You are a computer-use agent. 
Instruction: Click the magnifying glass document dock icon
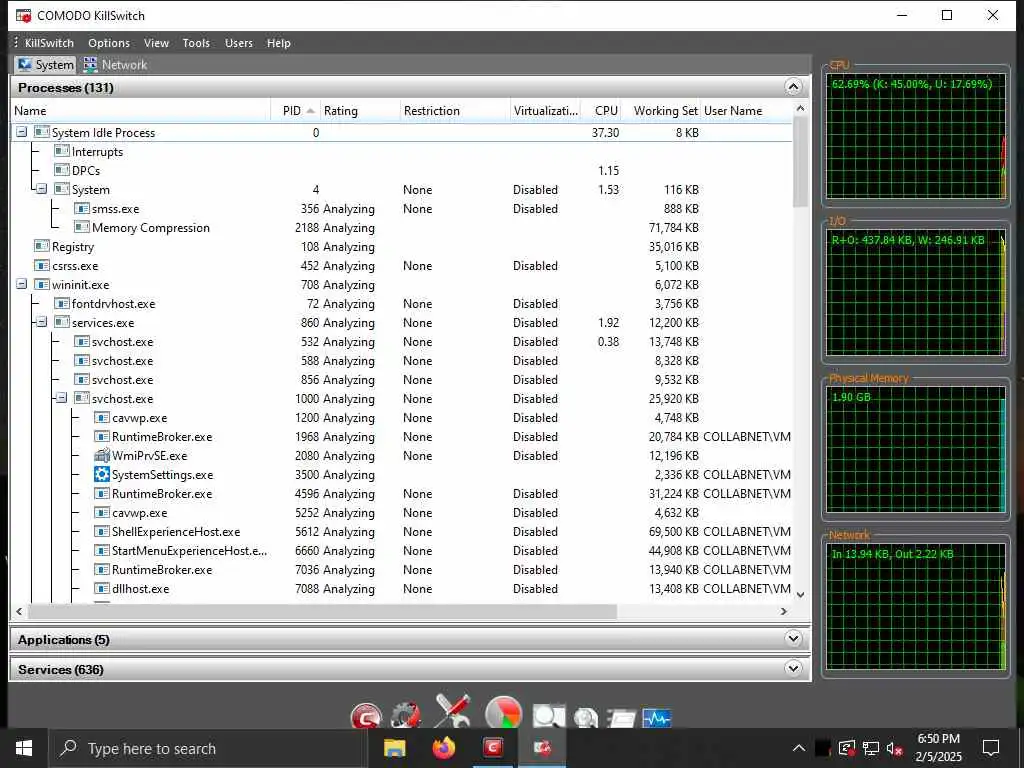click(x=549, y=716)
